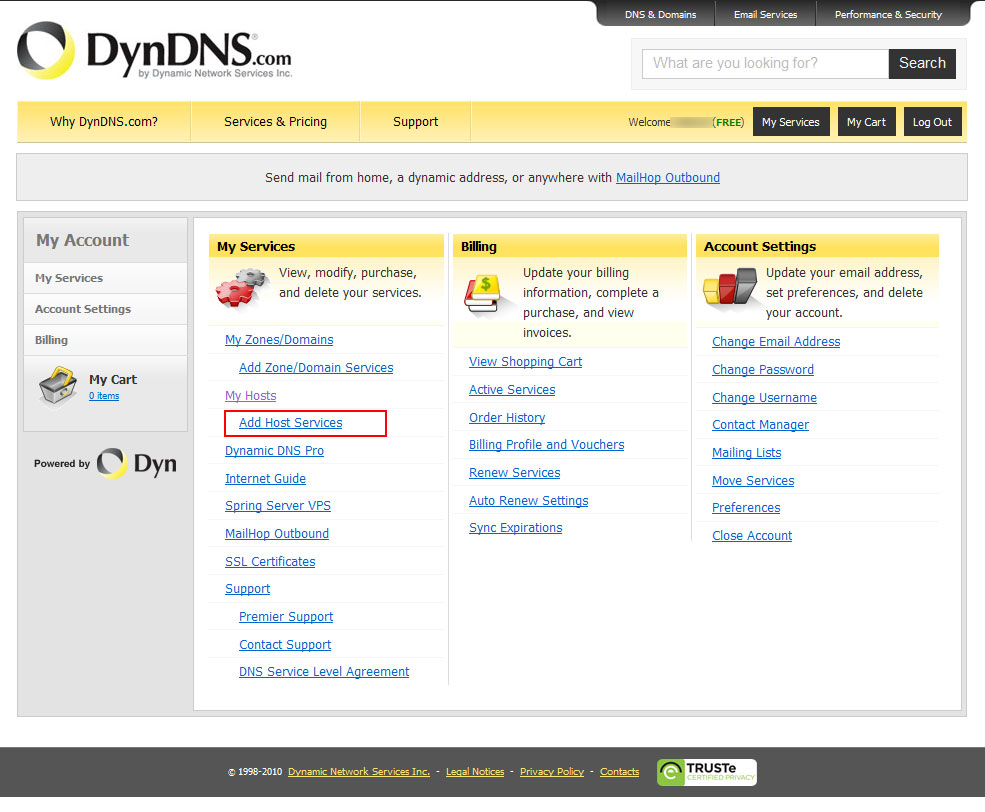This screenshot has width=985, height=812.
Task: Open the Auto Renew Settings link
Action: (x=528, y=501)
